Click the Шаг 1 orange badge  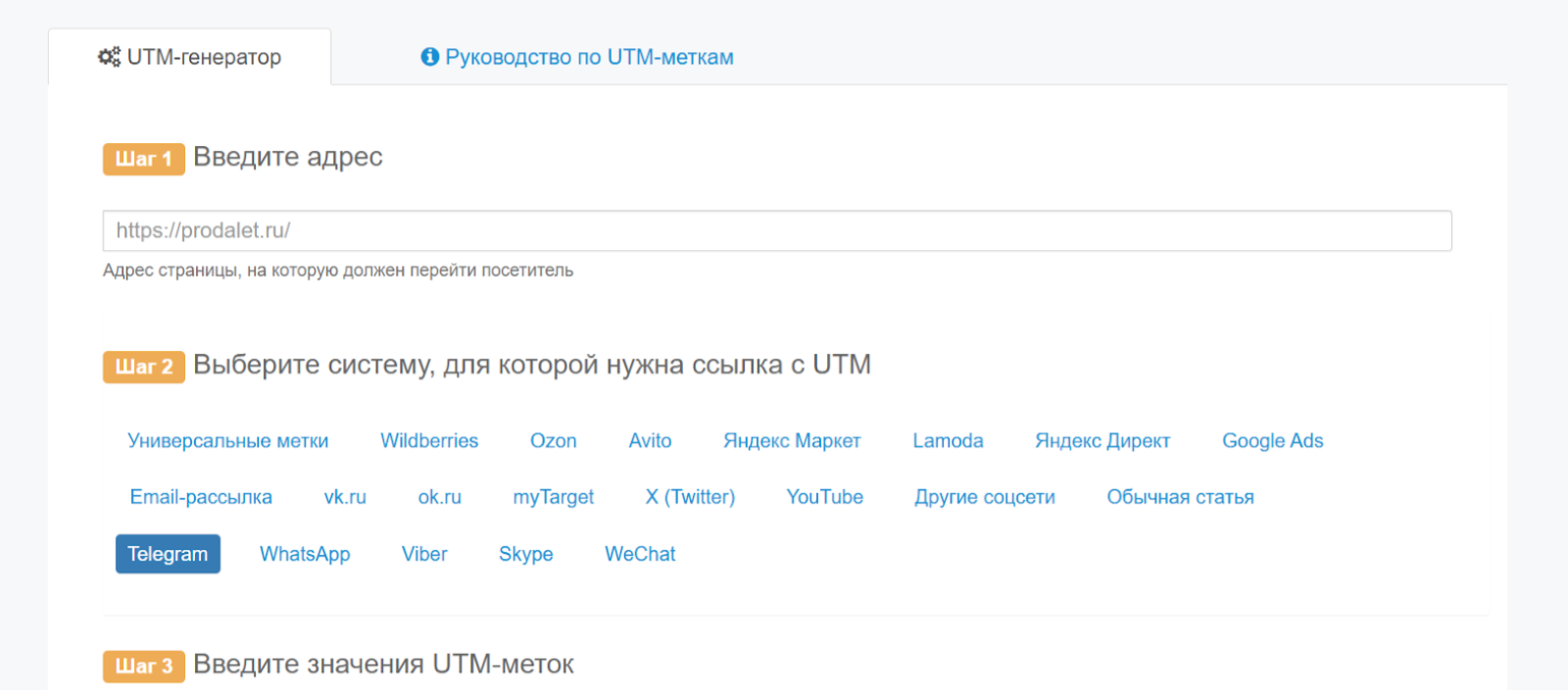click(144, 159)
